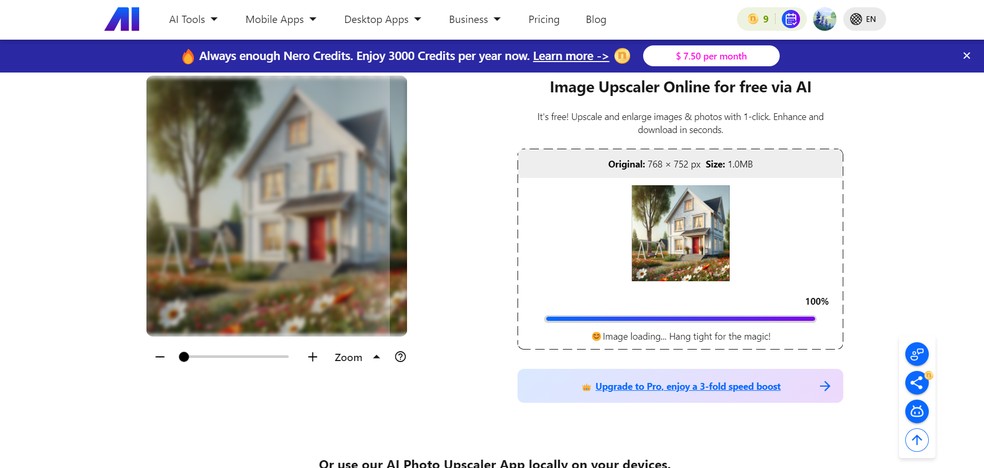
Task: Click the zoom slider track
Action: 236,357
